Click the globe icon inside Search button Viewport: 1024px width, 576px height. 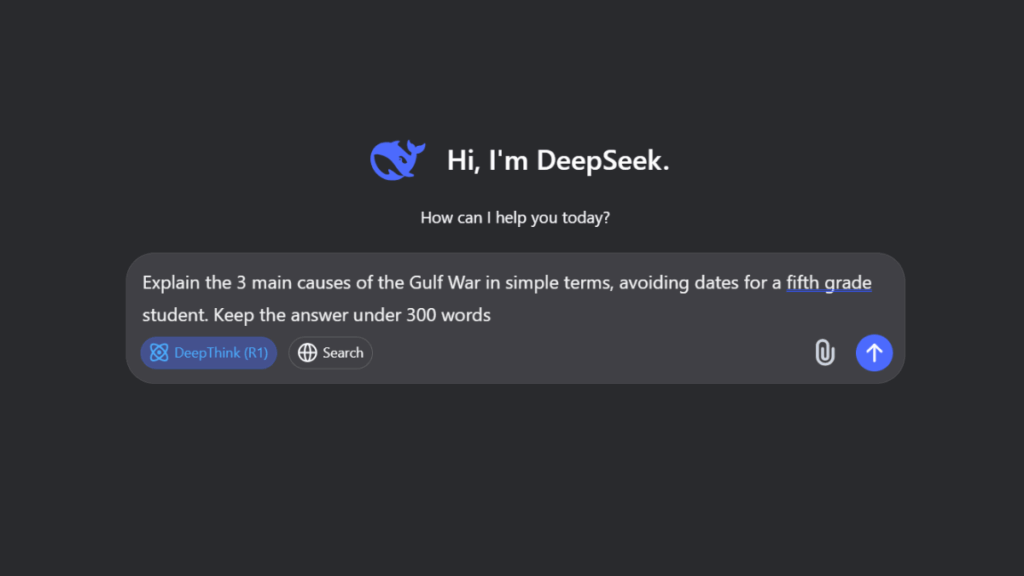click(307, 353)
